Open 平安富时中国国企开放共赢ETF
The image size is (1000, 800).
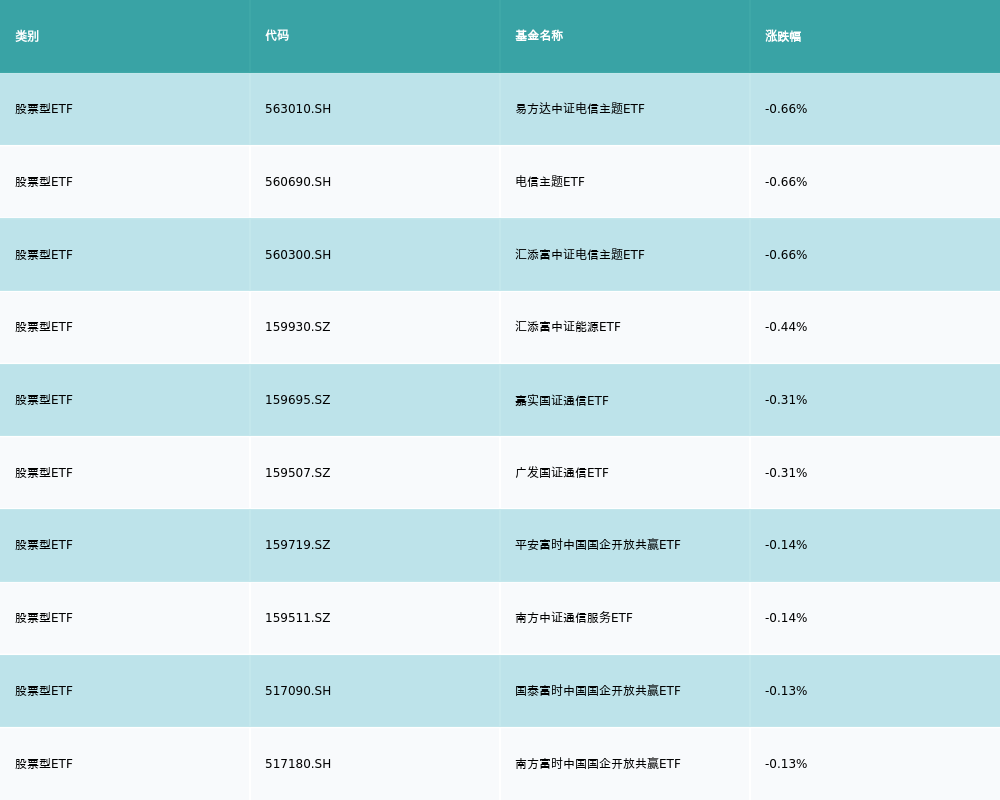coord(598,545)
